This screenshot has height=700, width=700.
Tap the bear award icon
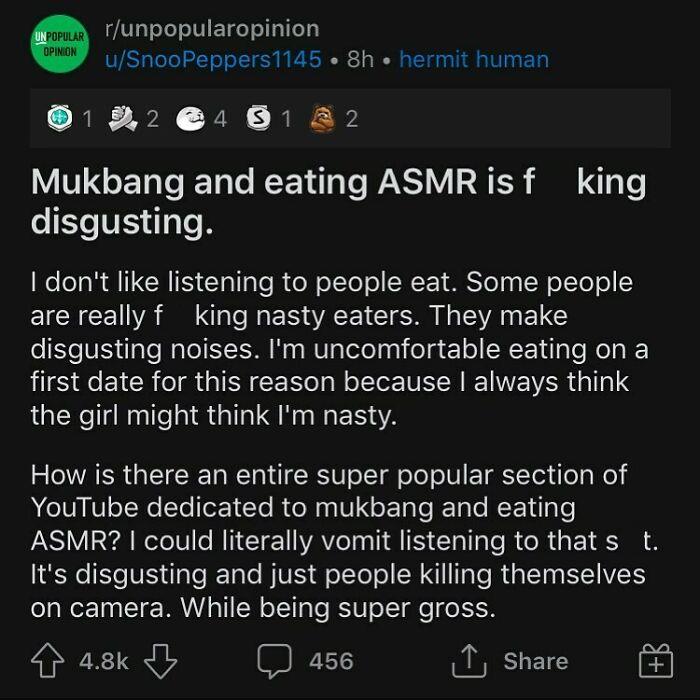(326, 119)
